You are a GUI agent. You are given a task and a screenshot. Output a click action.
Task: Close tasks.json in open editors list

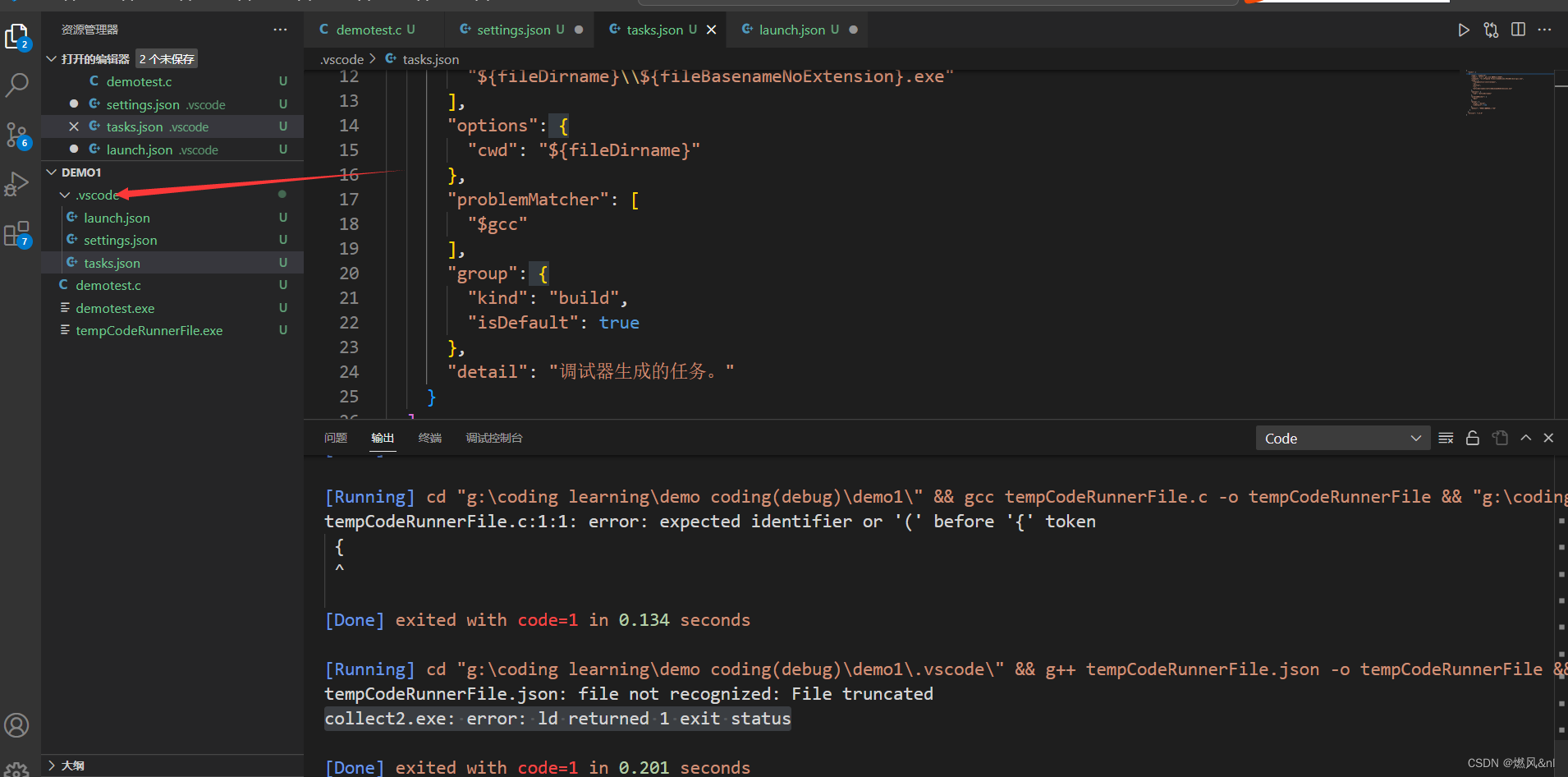74,126
